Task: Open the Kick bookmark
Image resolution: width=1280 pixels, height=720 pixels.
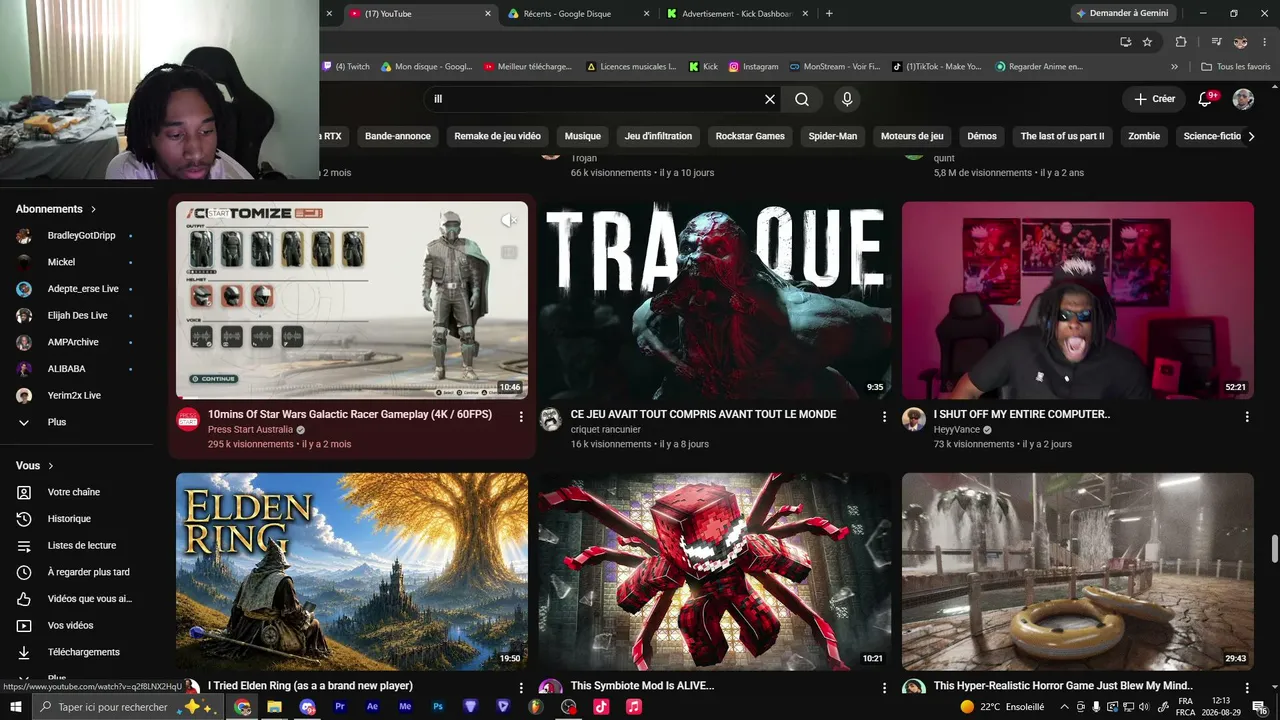Action: click(x=703, y=67)
